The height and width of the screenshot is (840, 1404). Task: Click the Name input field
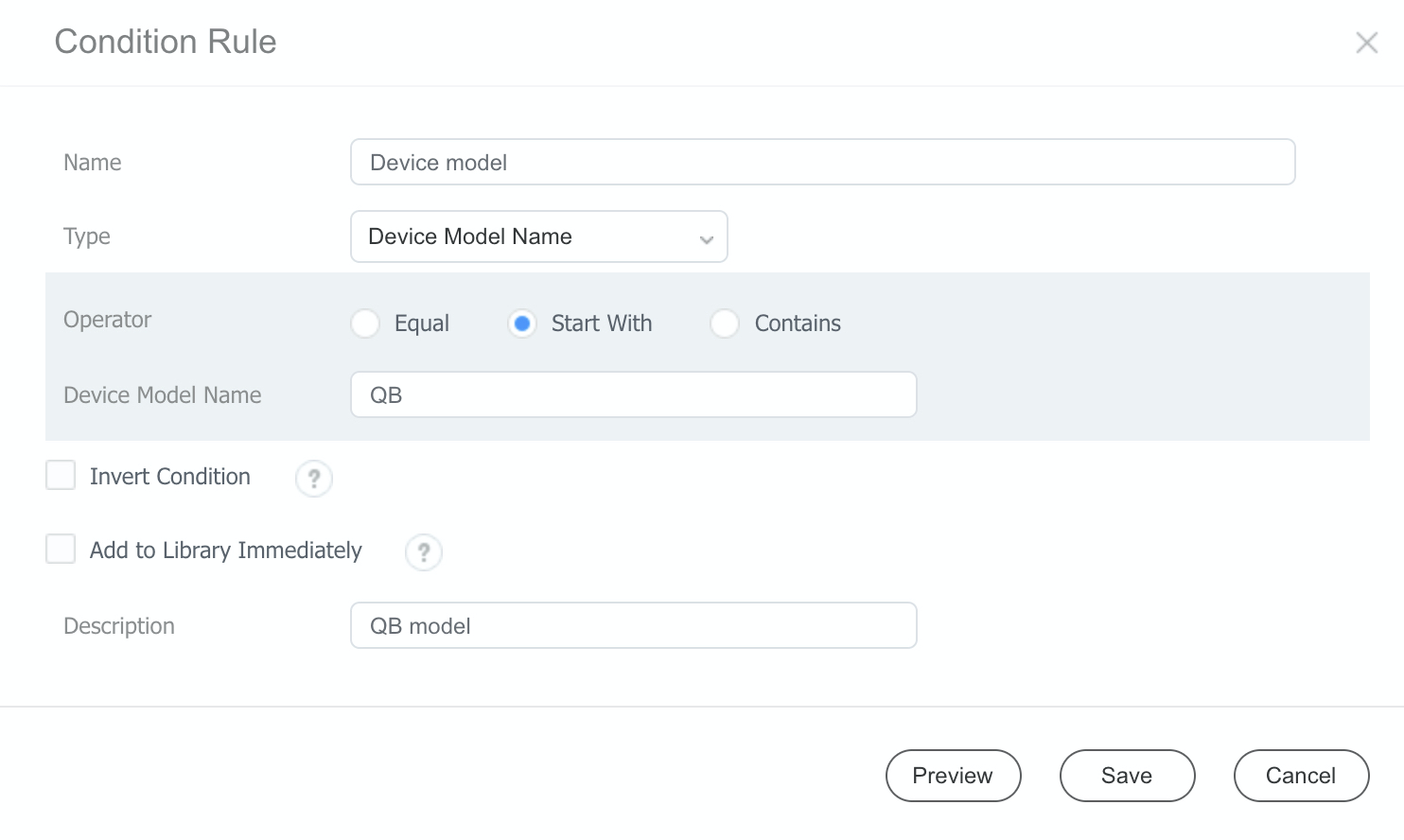(x=822, y=162)
